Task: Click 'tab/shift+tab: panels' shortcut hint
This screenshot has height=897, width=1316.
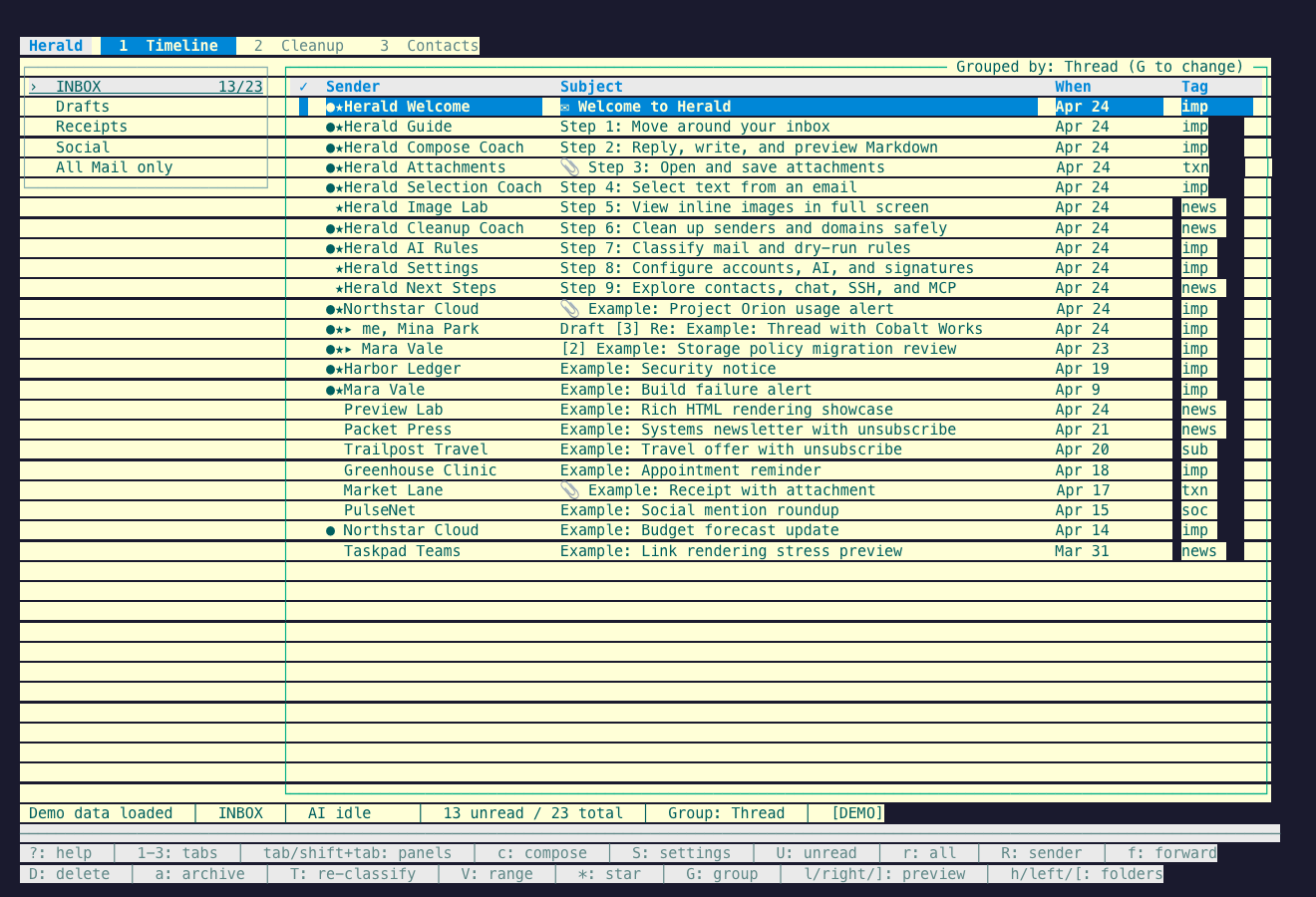Action: click(358, 853)
